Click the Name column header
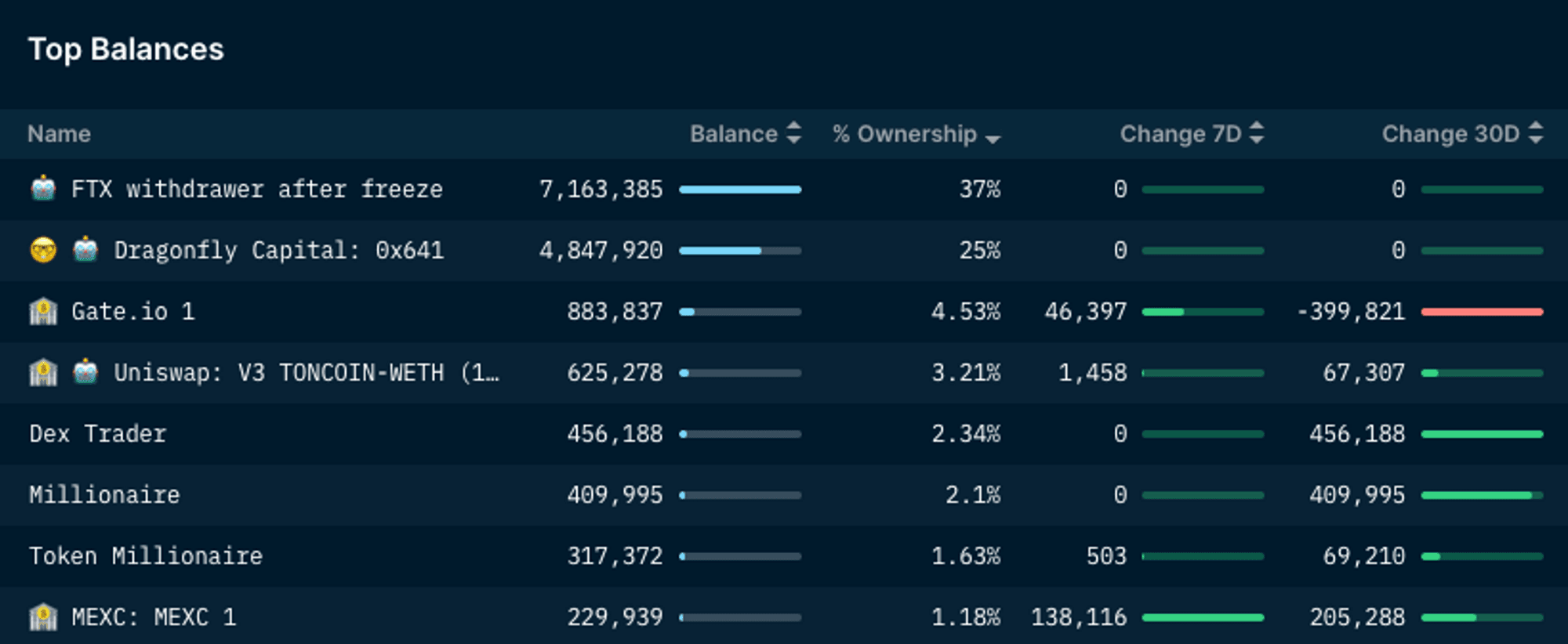The height and width of the screenshot is (644, 1568). (x=60, y=134)
